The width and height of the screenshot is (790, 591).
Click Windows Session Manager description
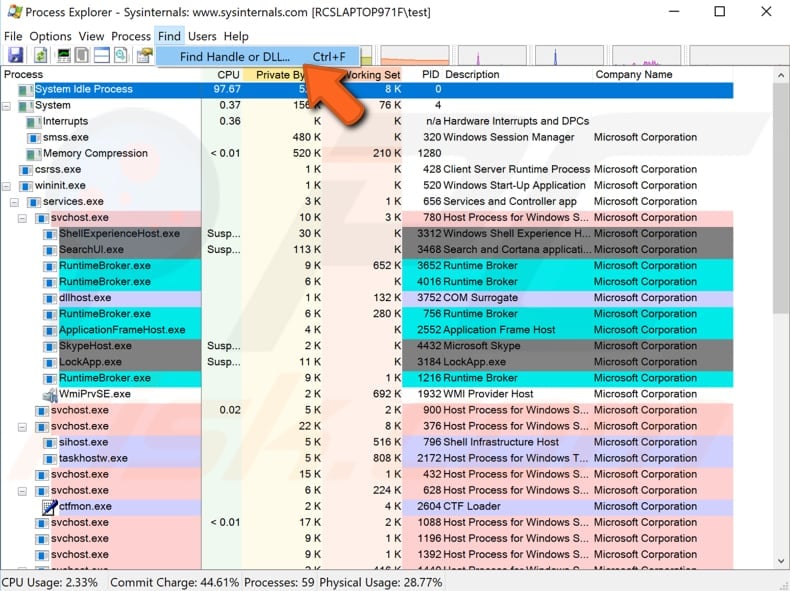coord(508,138)
